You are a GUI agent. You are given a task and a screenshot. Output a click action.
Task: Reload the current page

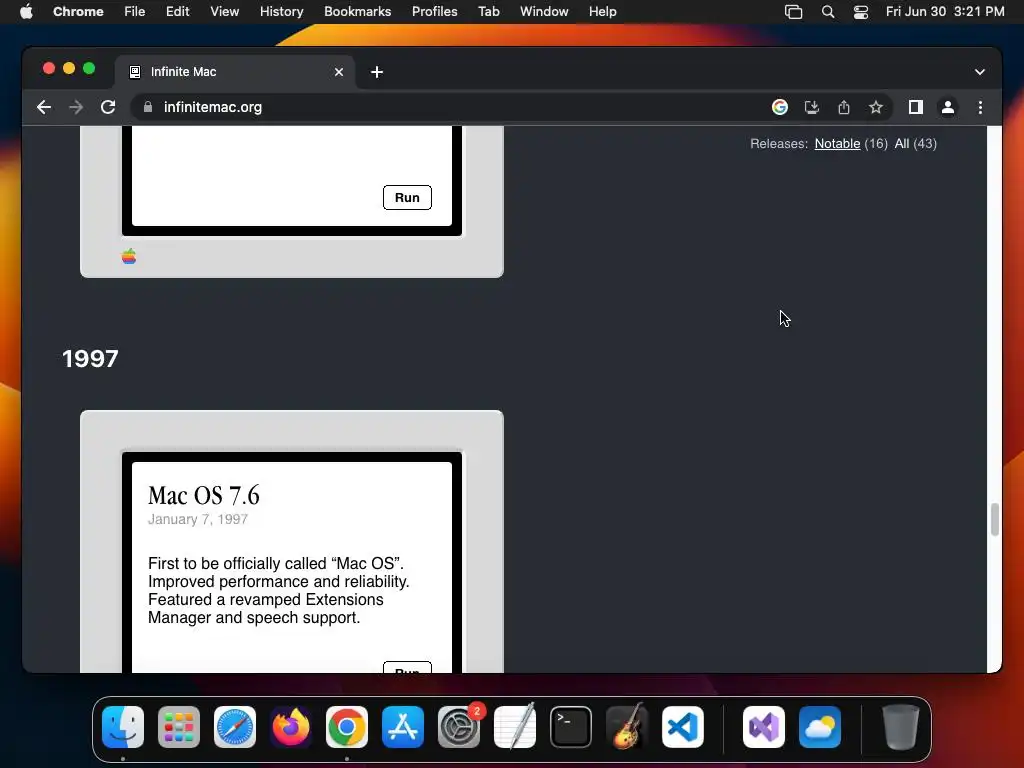tap(108, 107)
